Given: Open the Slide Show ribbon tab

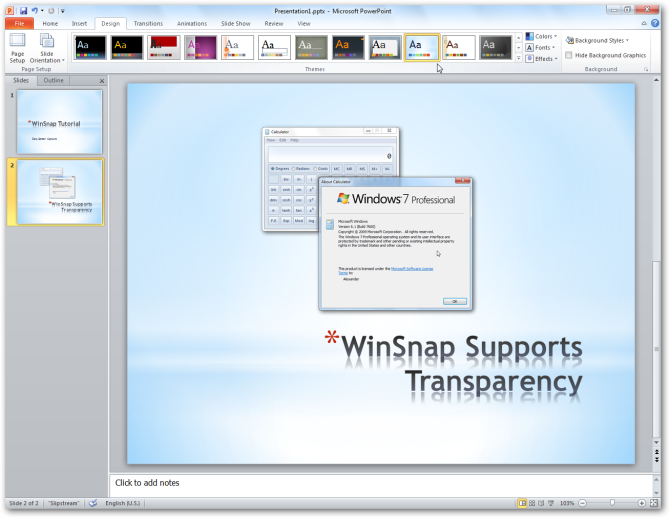Looking at the screenshot, I should tap(236, 24).
